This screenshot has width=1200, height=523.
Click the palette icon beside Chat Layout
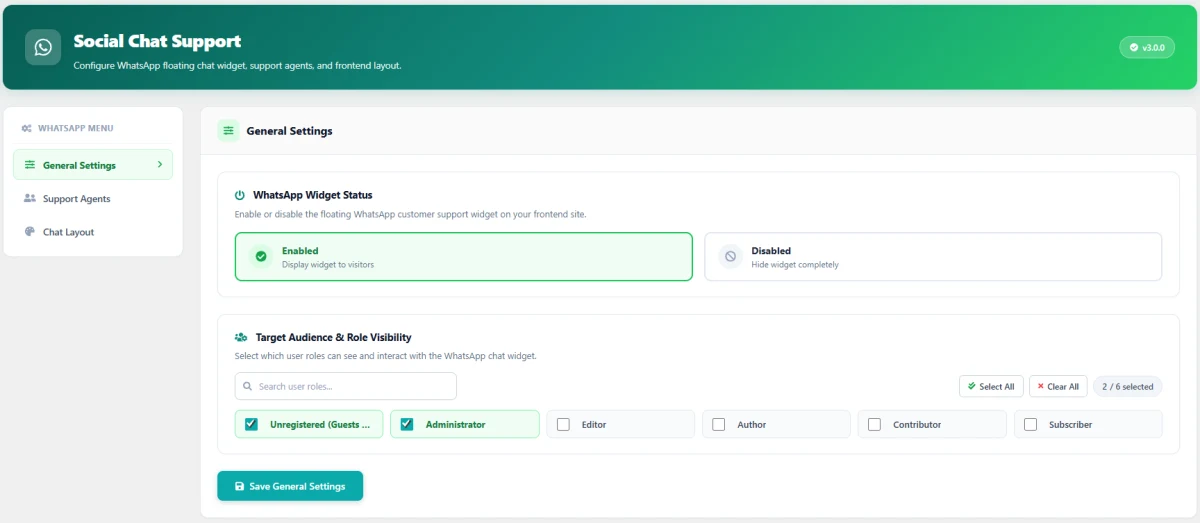click(x=30, y=232)
